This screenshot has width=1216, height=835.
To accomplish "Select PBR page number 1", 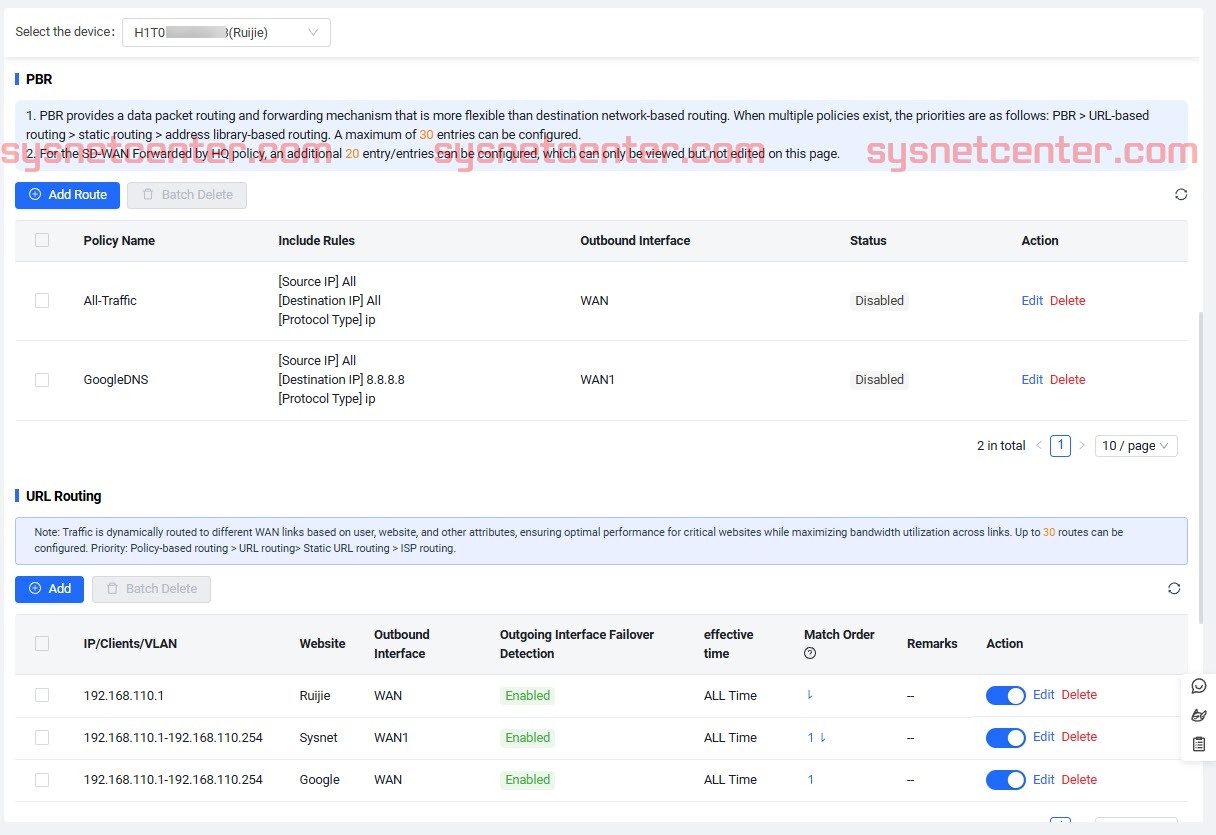I will (x=1060, y=446).
